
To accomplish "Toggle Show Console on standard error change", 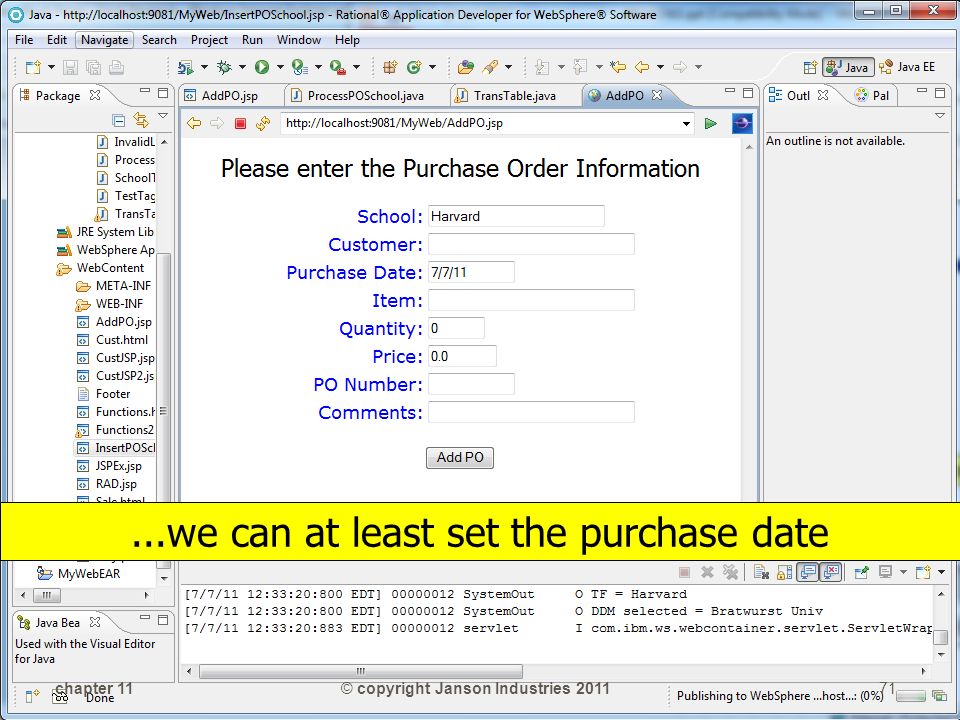I will (831, 572).
